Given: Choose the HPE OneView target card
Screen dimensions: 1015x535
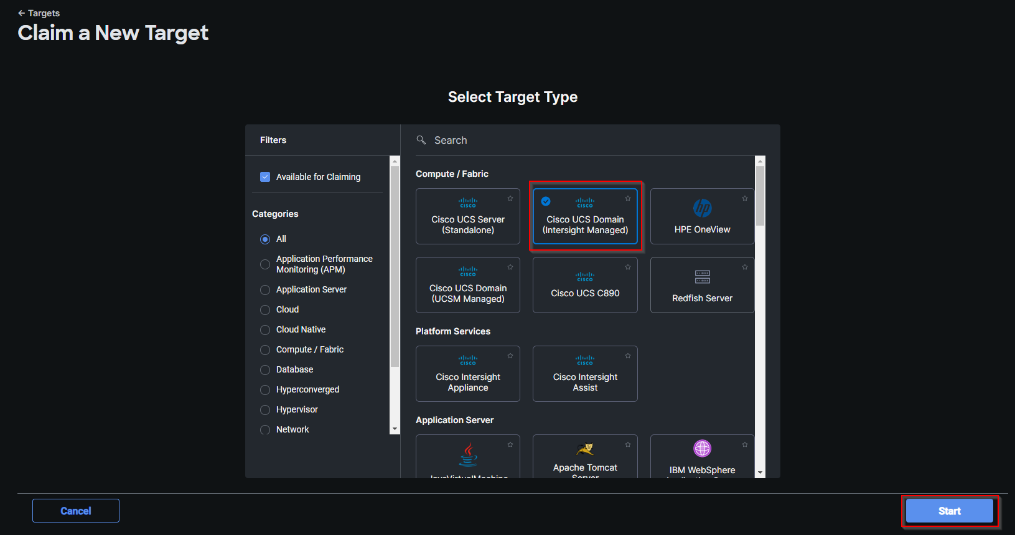Looking at the screenshot, I should (702, 216).
